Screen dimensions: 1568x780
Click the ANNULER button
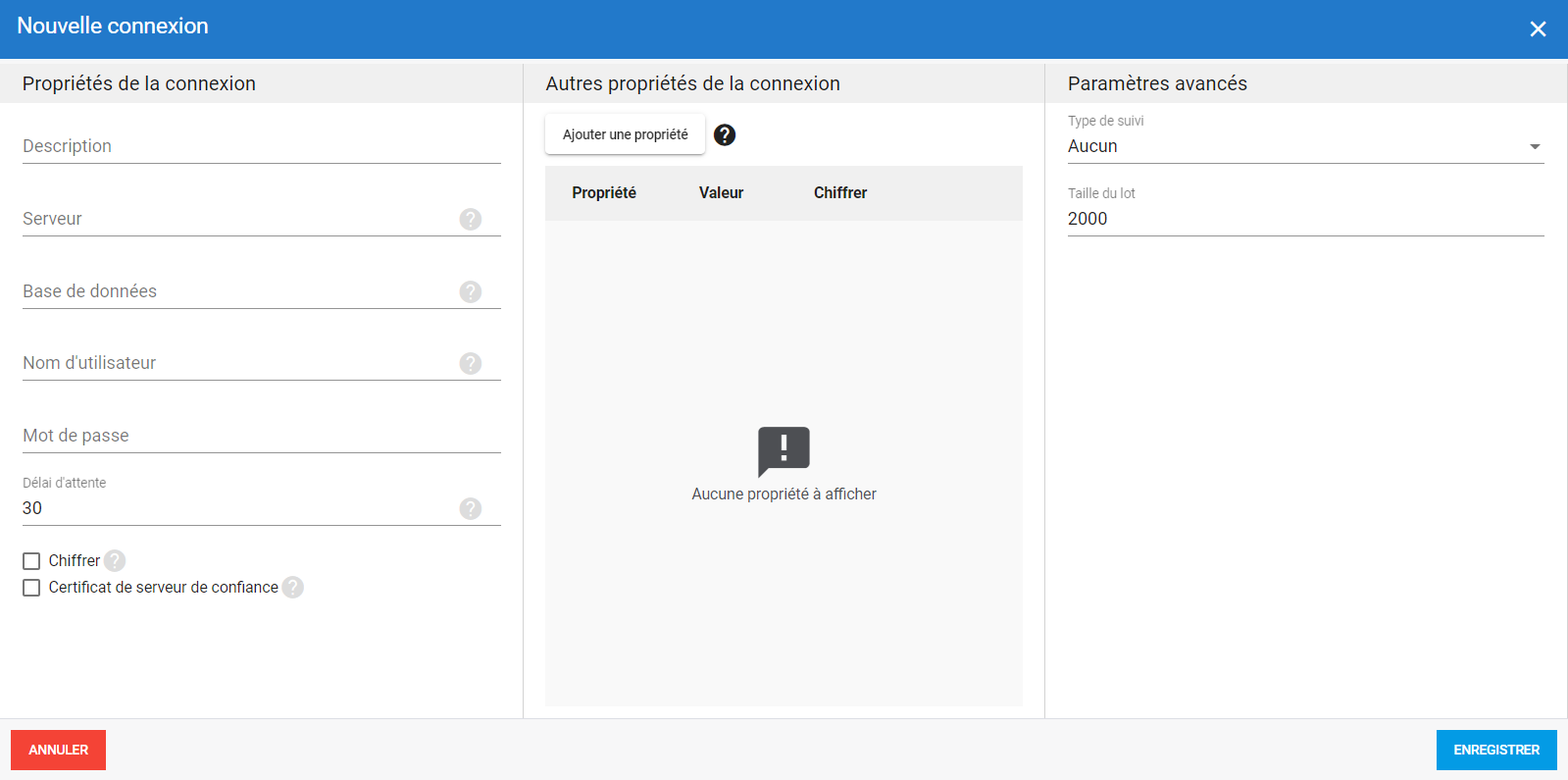(x=58, y=750)
